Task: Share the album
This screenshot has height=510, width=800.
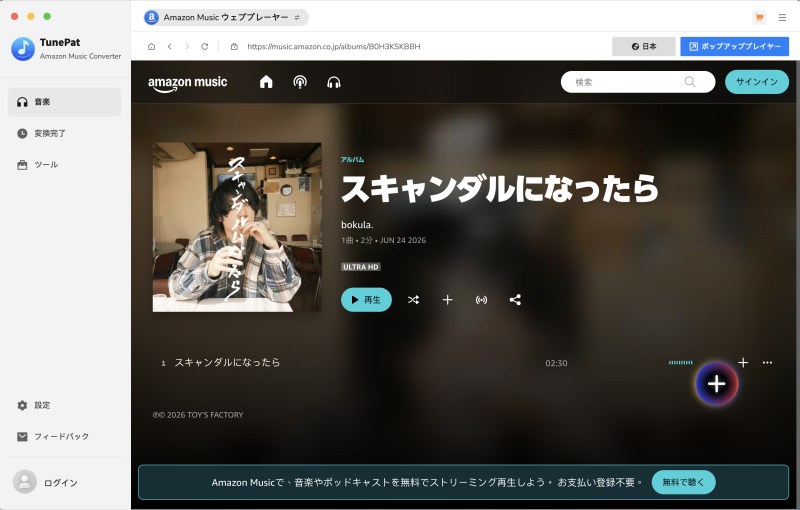Action: point(515,300)
